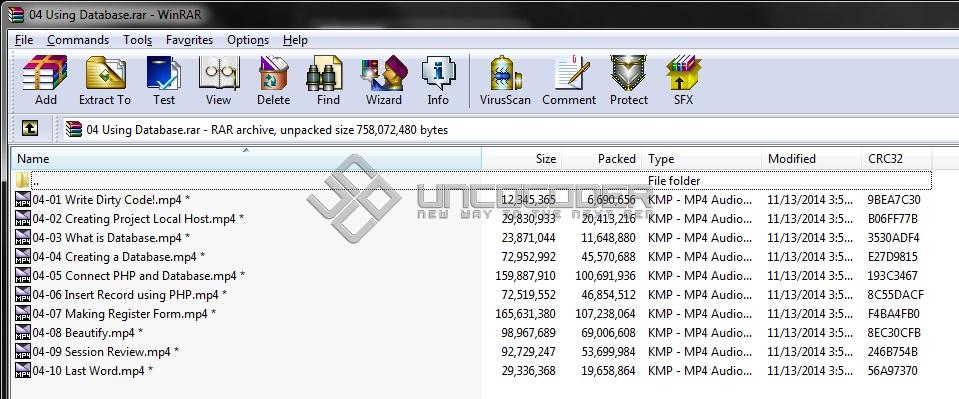
Task: Open the Options menu
Action: tap(248, 40)
